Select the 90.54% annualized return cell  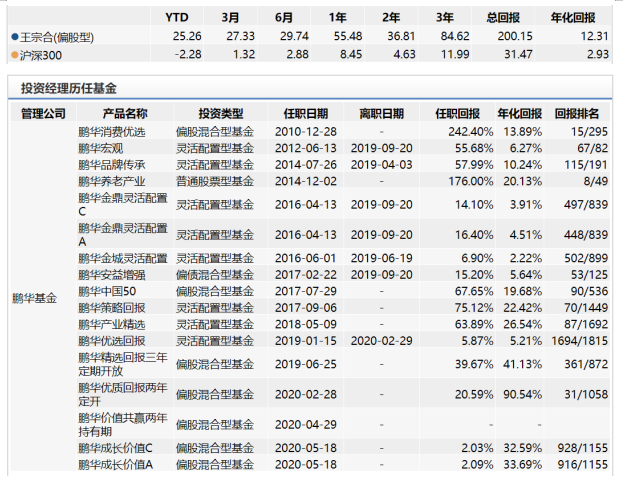pos(522,394)
